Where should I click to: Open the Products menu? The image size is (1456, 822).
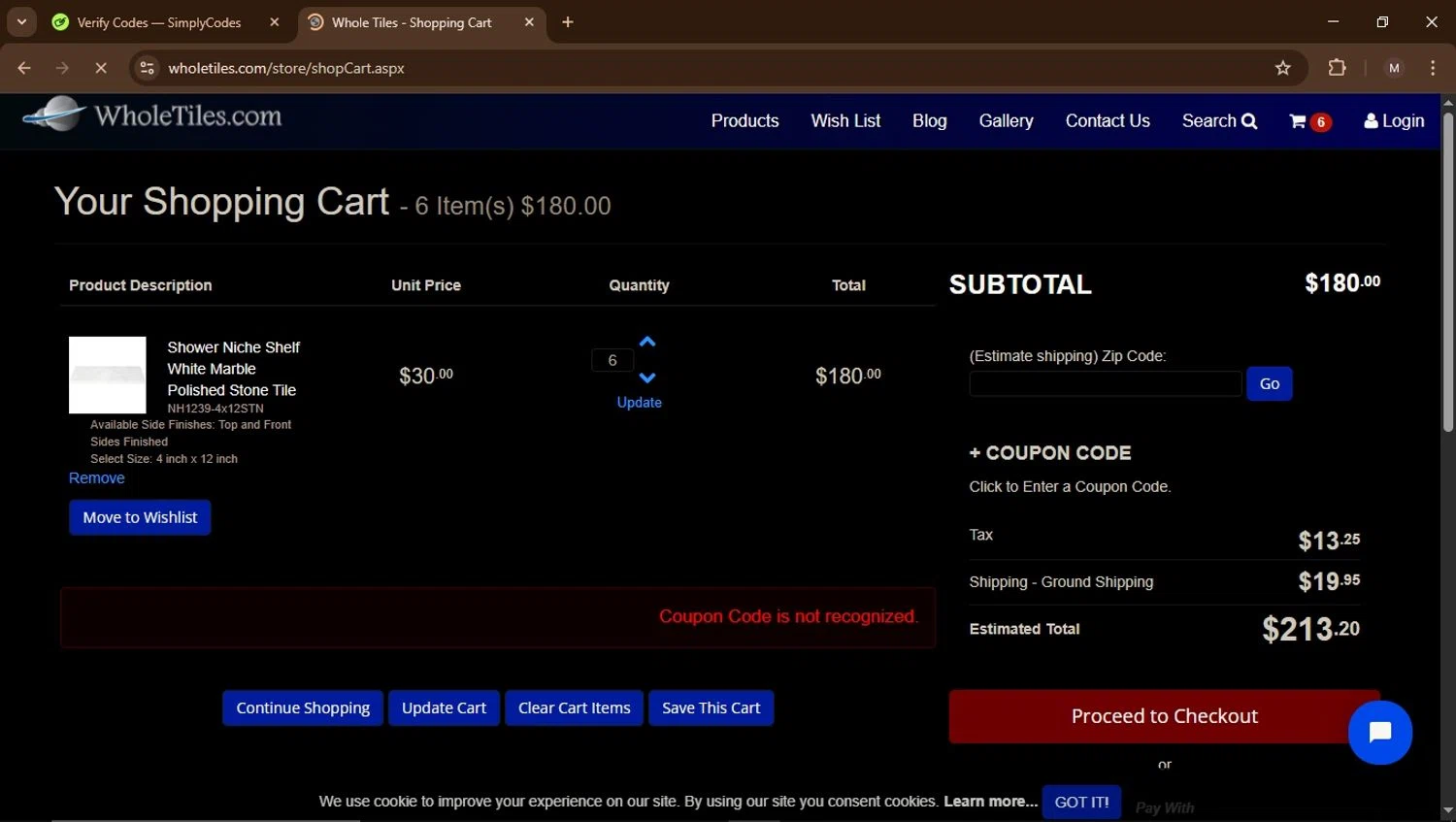point(745,121)
